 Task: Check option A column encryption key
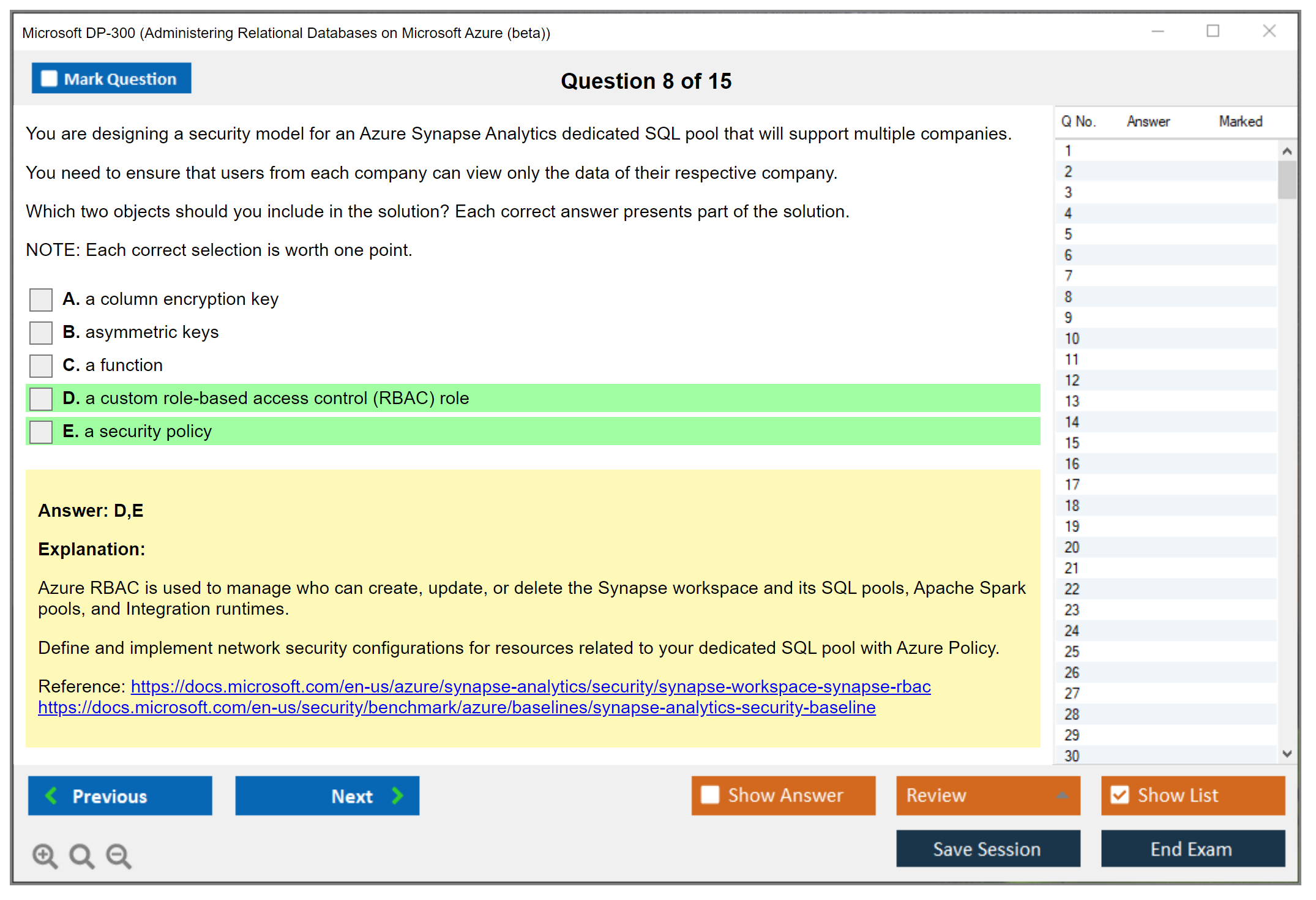pos(41,299)
